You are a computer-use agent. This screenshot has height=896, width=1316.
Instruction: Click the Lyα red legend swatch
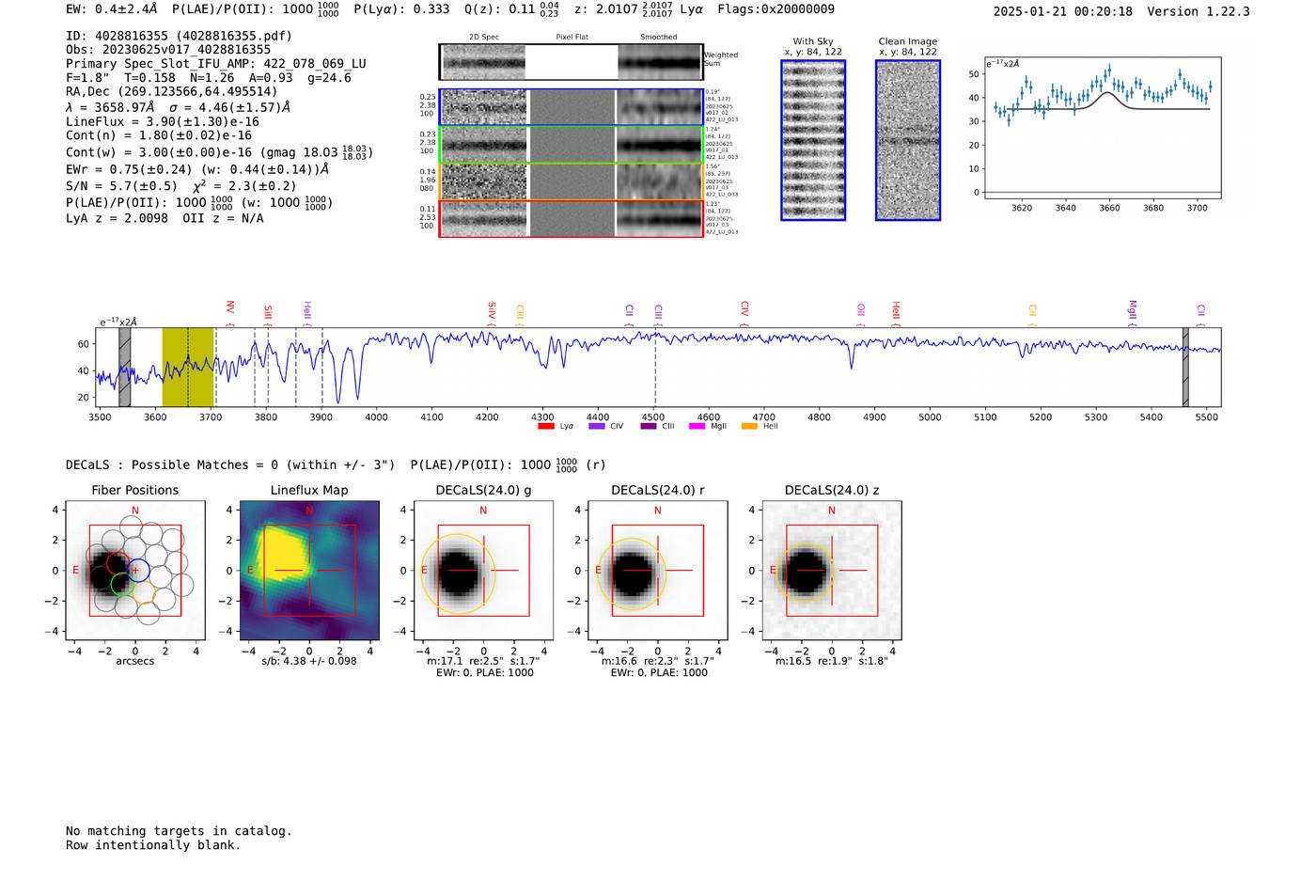click(x=545, y=426)
